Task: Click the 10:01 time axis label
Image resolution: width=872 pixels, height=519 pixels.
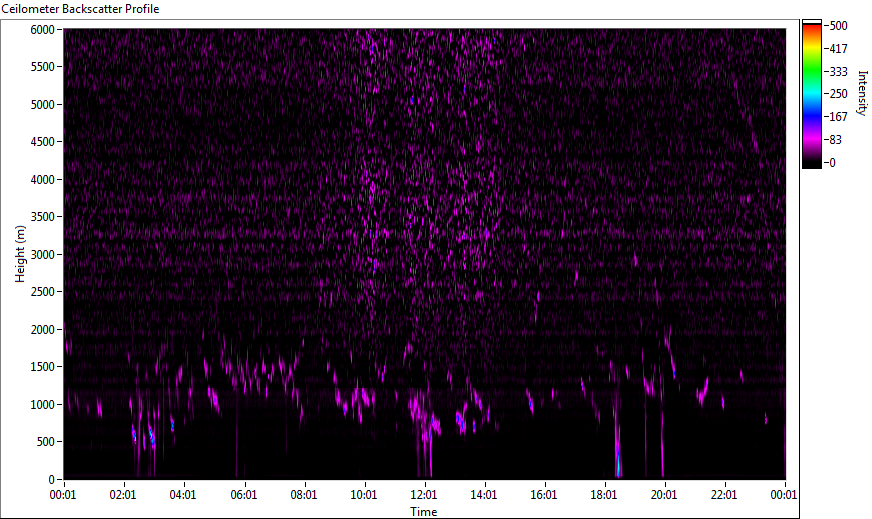Action: click(x=364, y=495)
